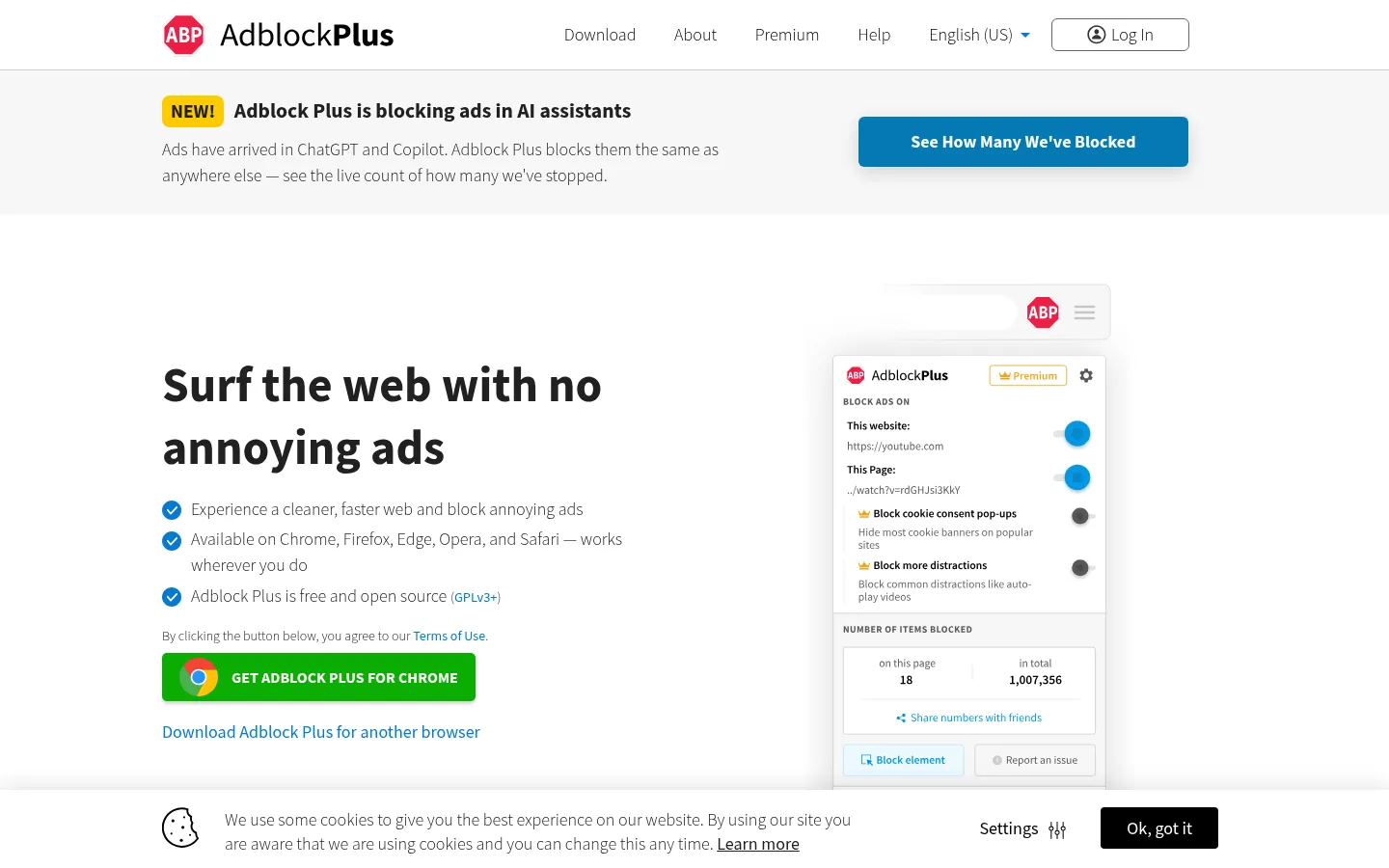Click the on this page count 18

pyautogui.click(x=906, y=680)
